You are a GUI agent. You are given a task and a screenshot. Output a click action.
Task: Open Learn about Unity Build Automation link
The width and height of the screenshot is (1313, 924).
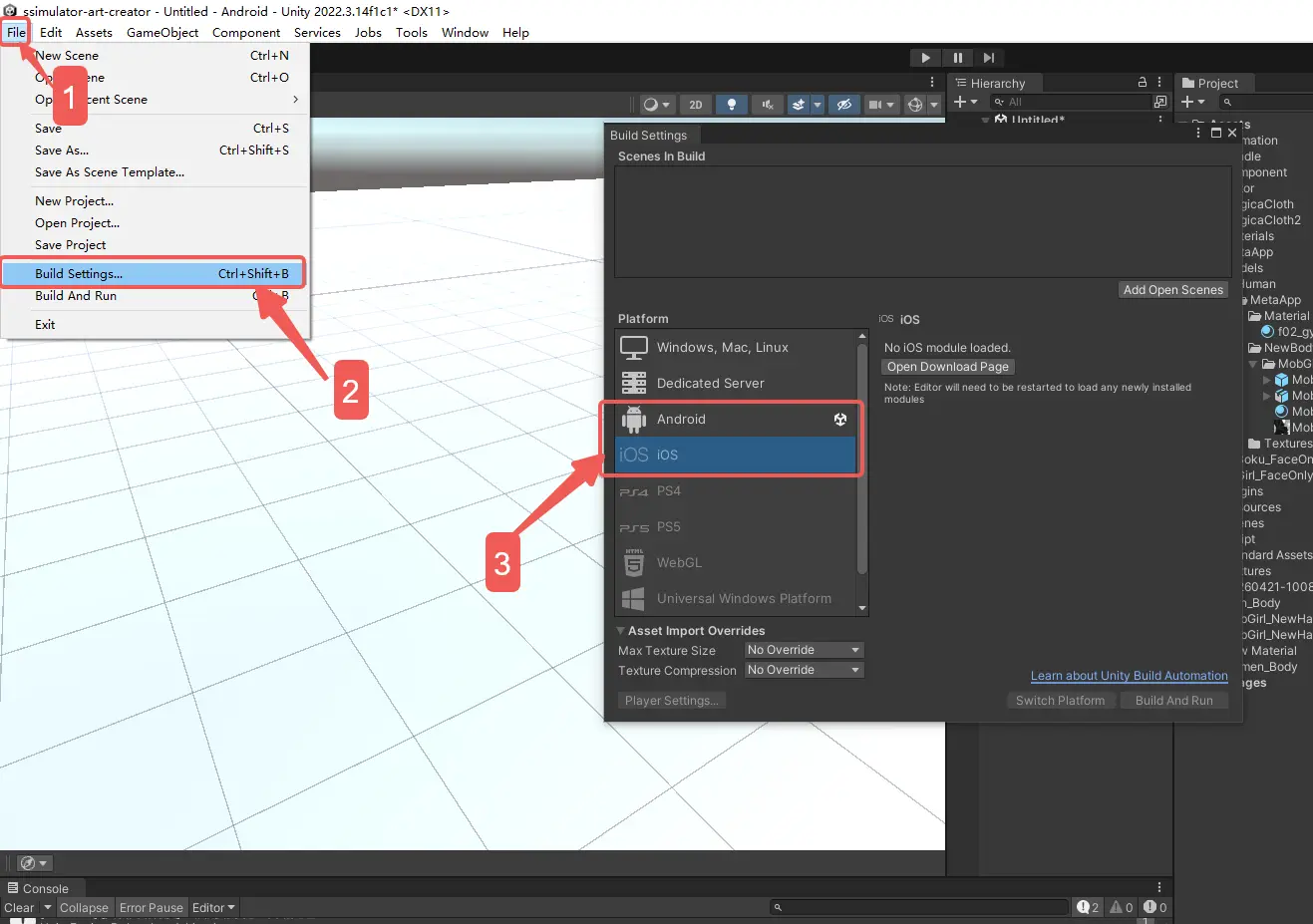point(1130,676)
